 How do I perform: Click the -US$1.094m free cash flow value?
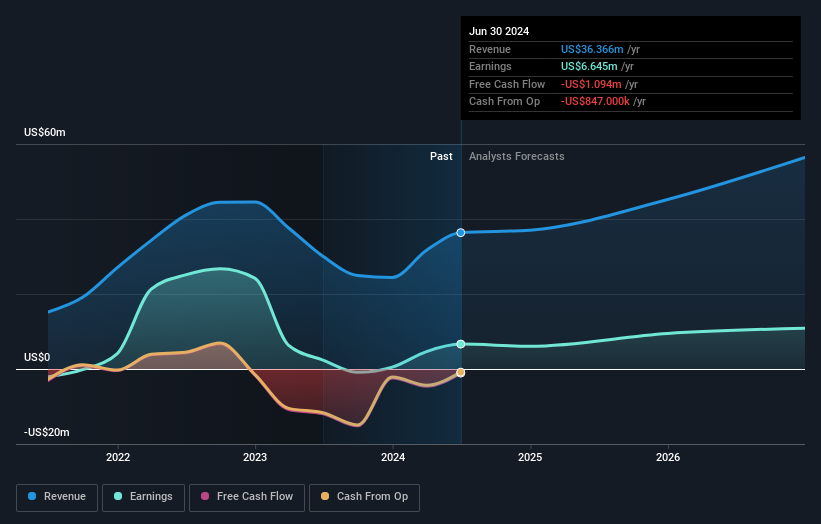[x=591, y=84]
